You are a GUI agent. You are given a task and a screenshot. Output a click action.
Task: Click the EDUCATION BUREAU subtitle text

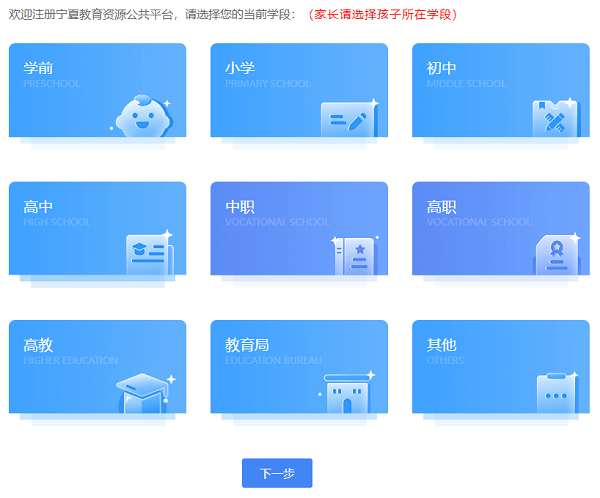(273, 361)
